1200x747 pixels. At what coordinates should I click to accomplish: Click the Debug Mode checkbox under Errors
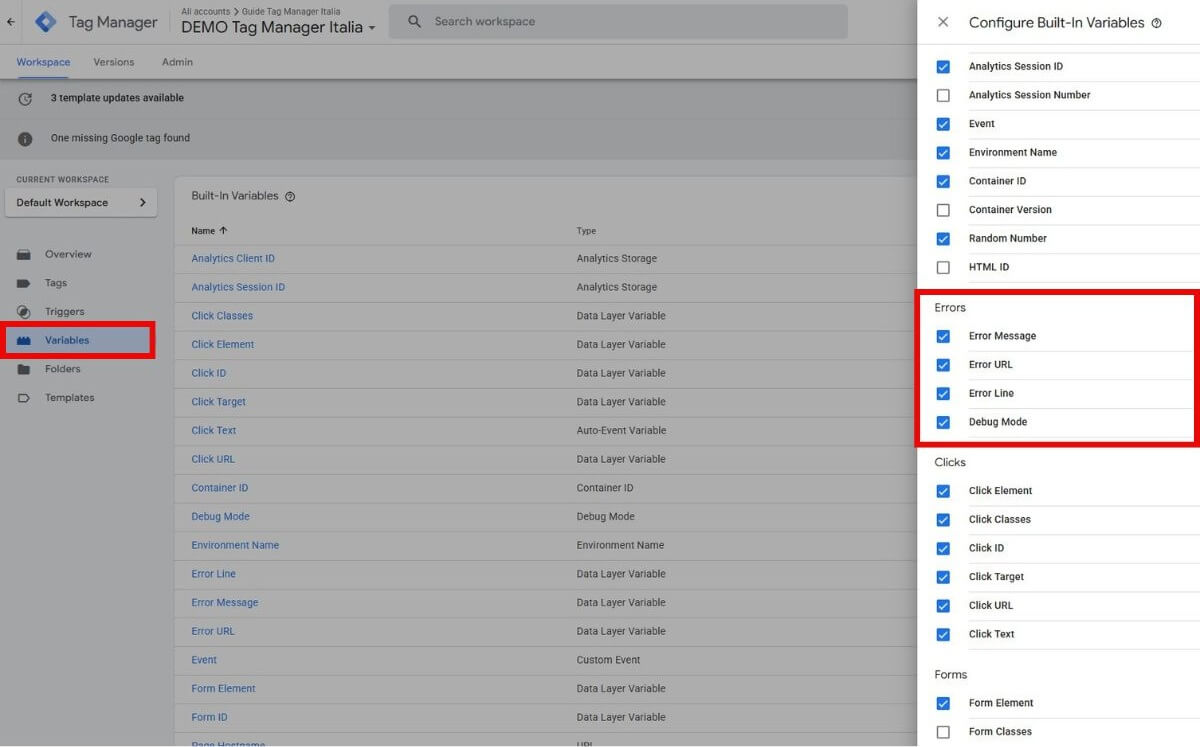pos(942,422)
